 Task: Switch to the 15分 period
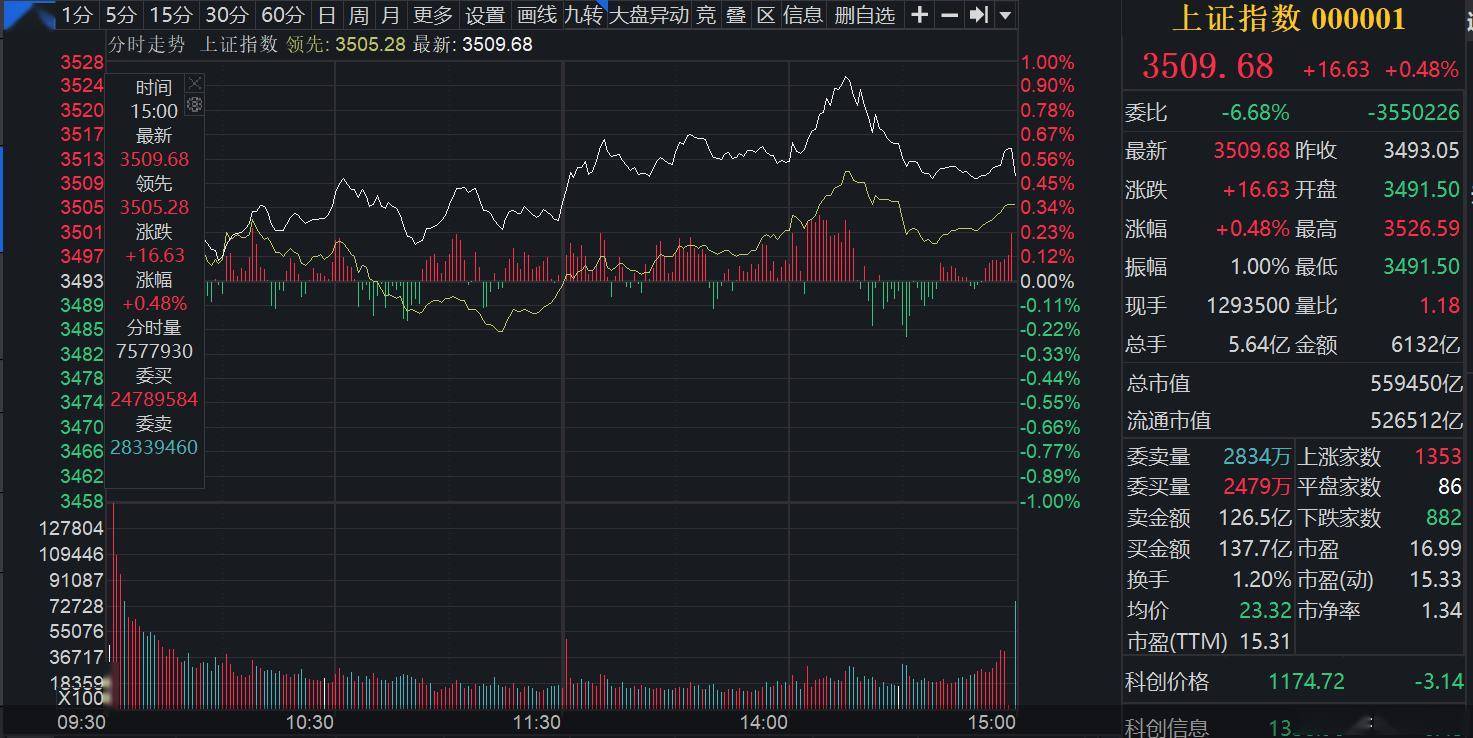pos(170,15)
